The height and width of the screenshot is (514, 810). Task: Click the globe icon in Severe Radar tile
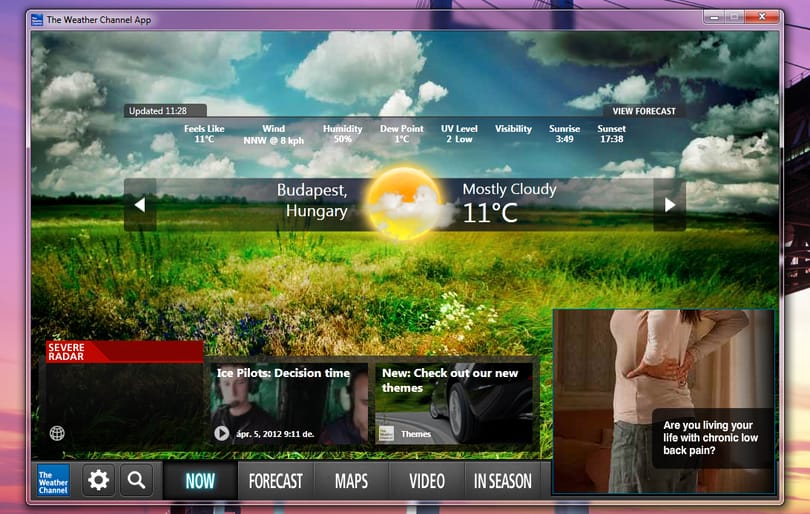tap(57, 433)
